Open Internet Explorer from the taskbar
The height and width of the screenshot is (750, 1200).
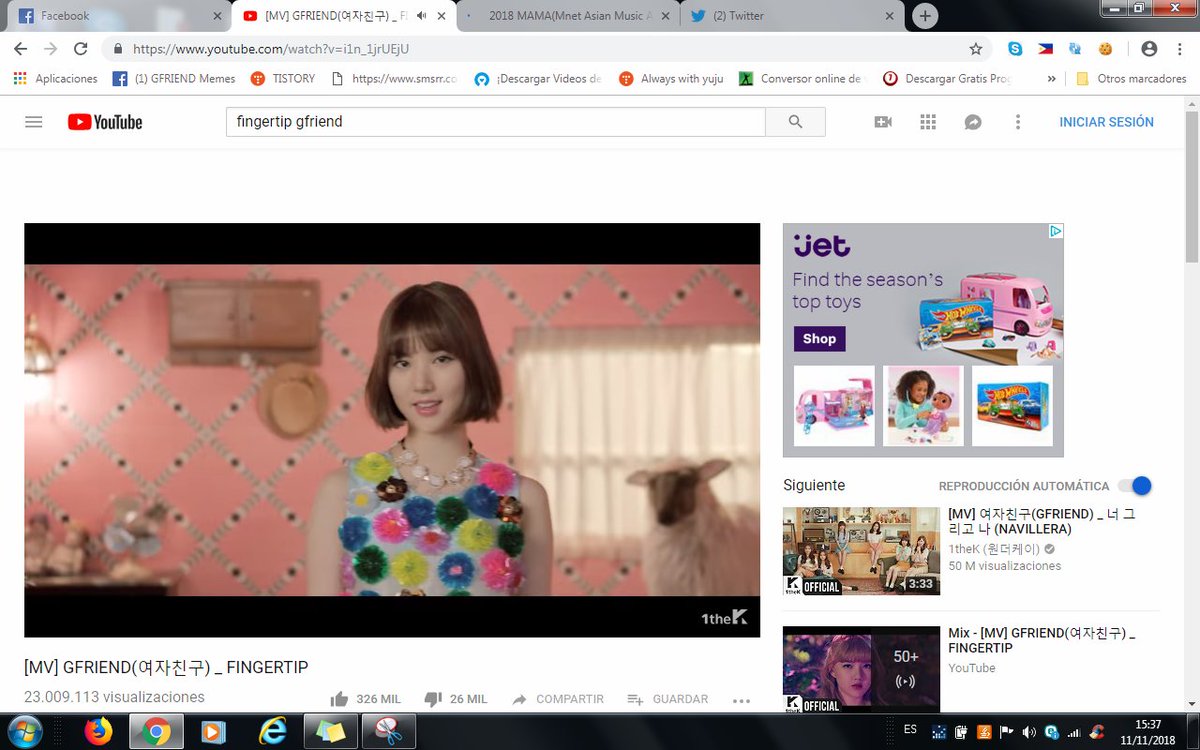click(x=271, y=731)
